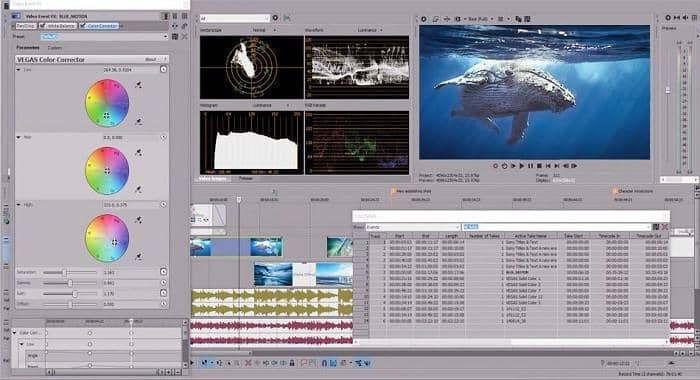Toggle animation clock for Gain
Image resolution: width=700 pixels, height=380 pixels.
(163, 293)
